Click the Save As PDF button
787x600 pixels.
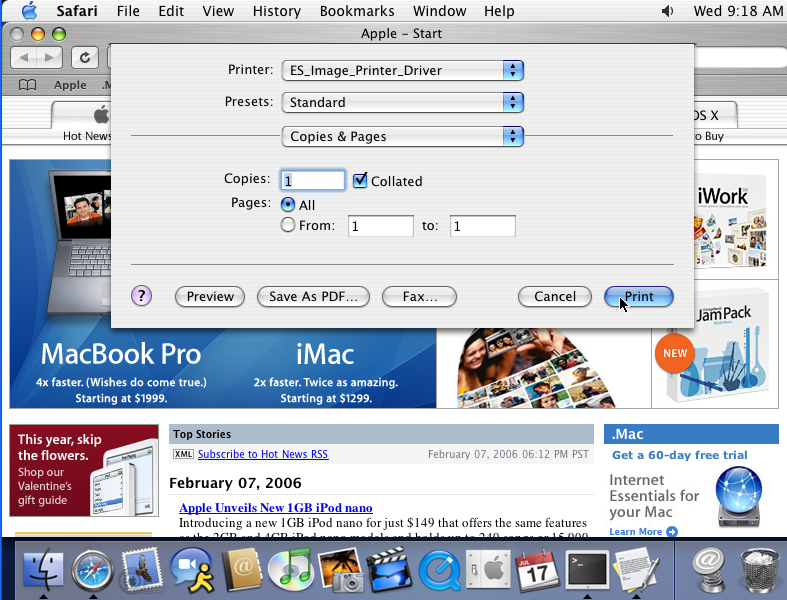tap(313, 296)
